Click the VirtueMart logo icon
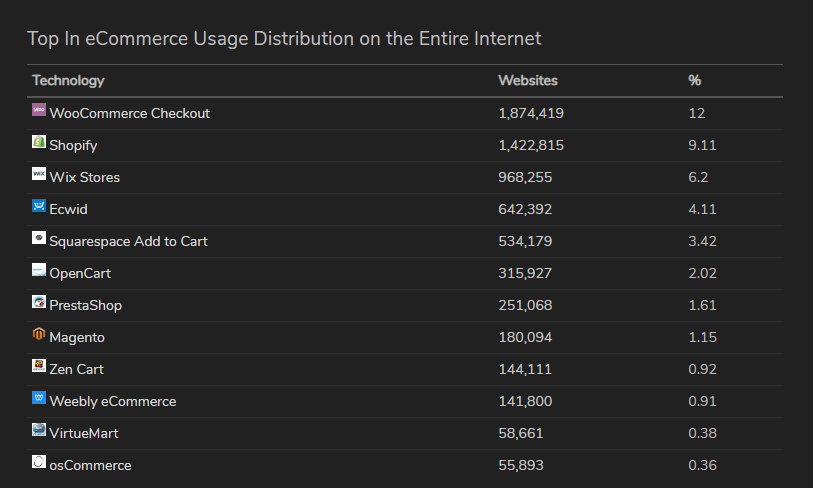 (39, 430)
